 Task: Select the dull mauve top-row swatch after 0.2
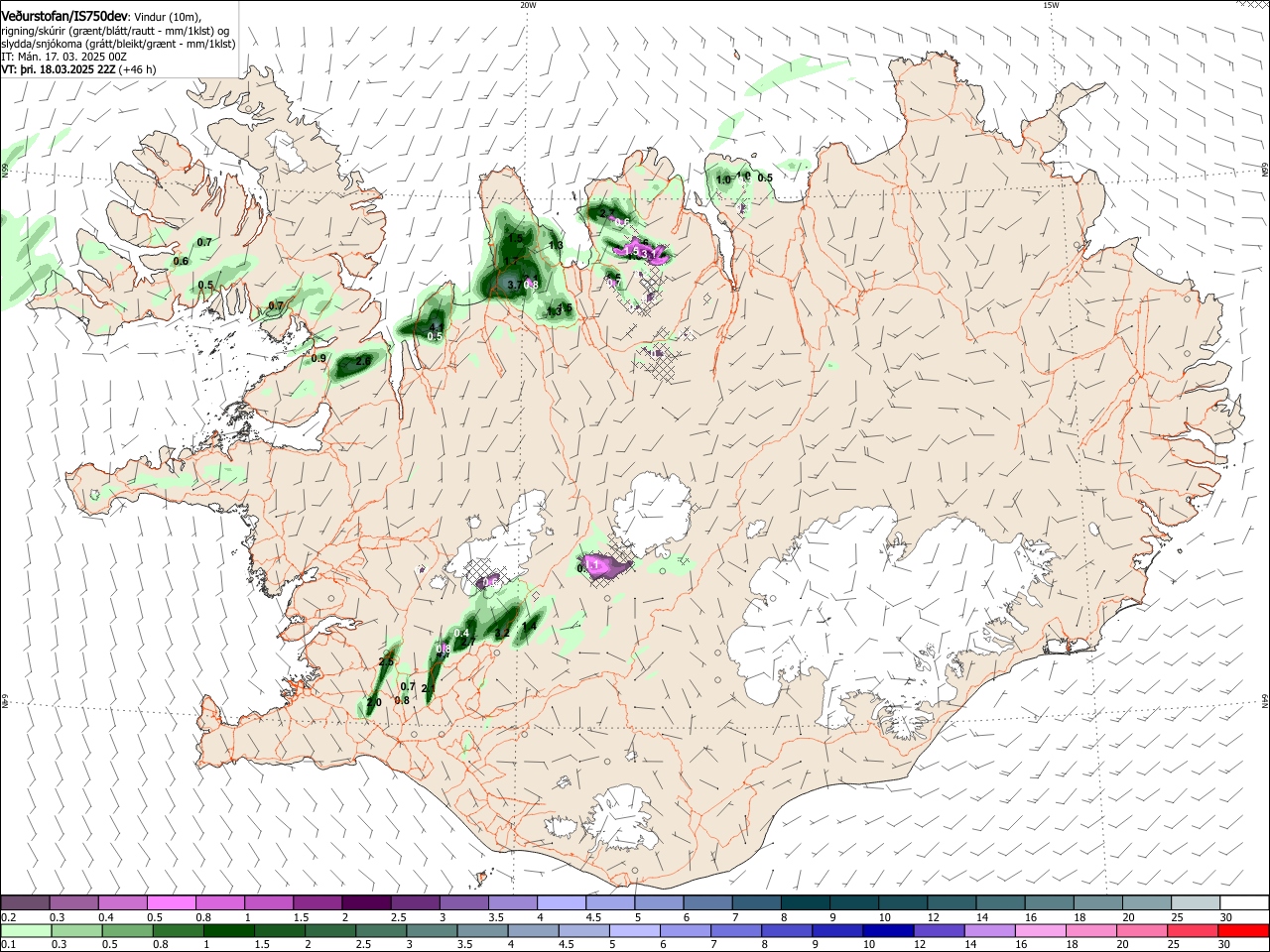(x=26, y=902)
